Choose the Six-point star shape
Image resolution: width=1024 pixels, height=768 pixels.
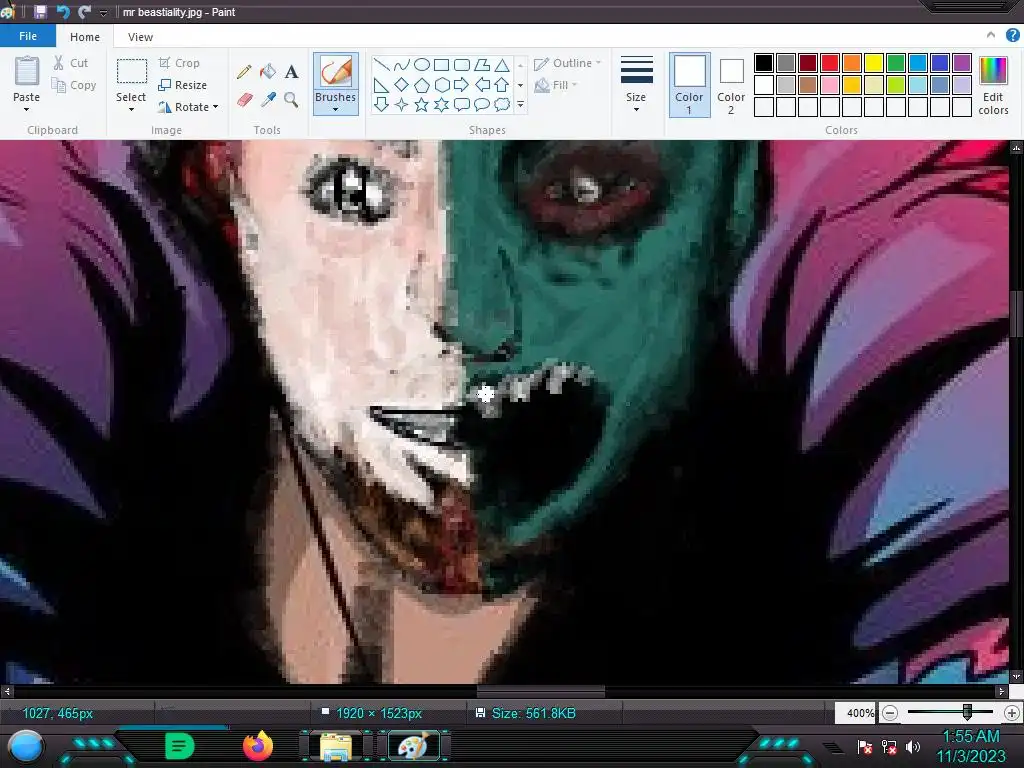click(441, 104)
